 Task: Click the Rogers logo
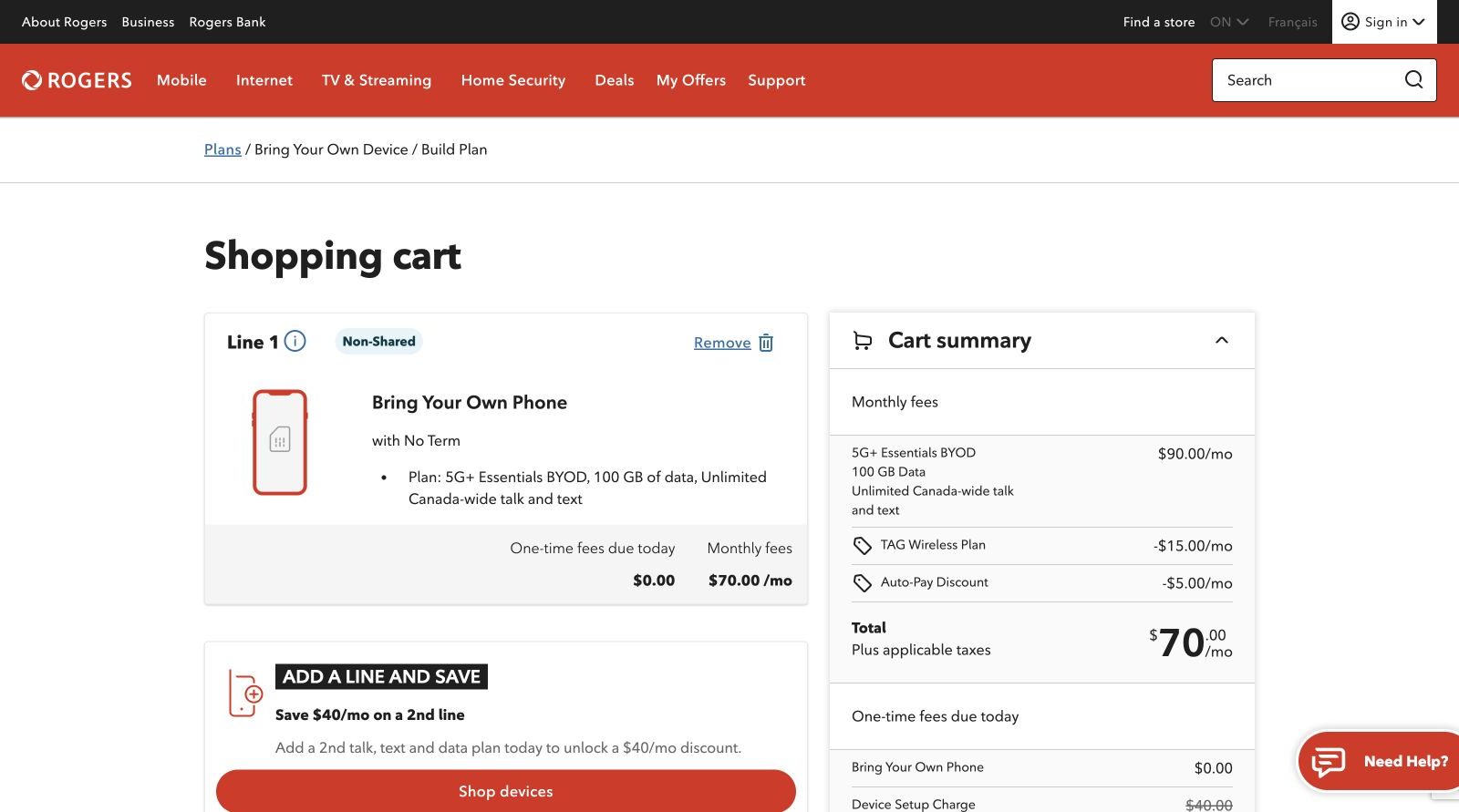click(x=77, y=80)
